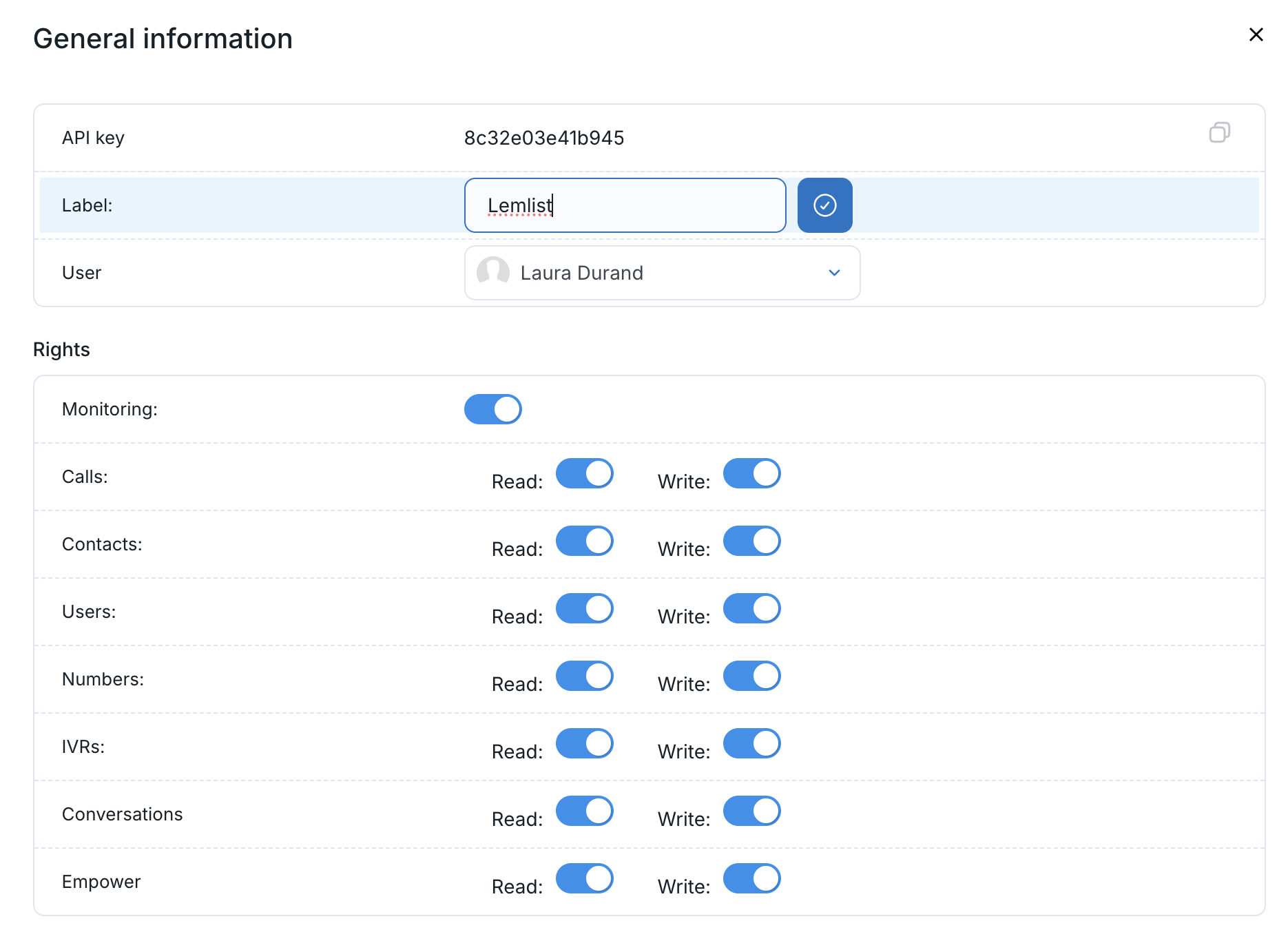Switch off Users Write access
Screen dimensions: 1288x952
point(751,608)
